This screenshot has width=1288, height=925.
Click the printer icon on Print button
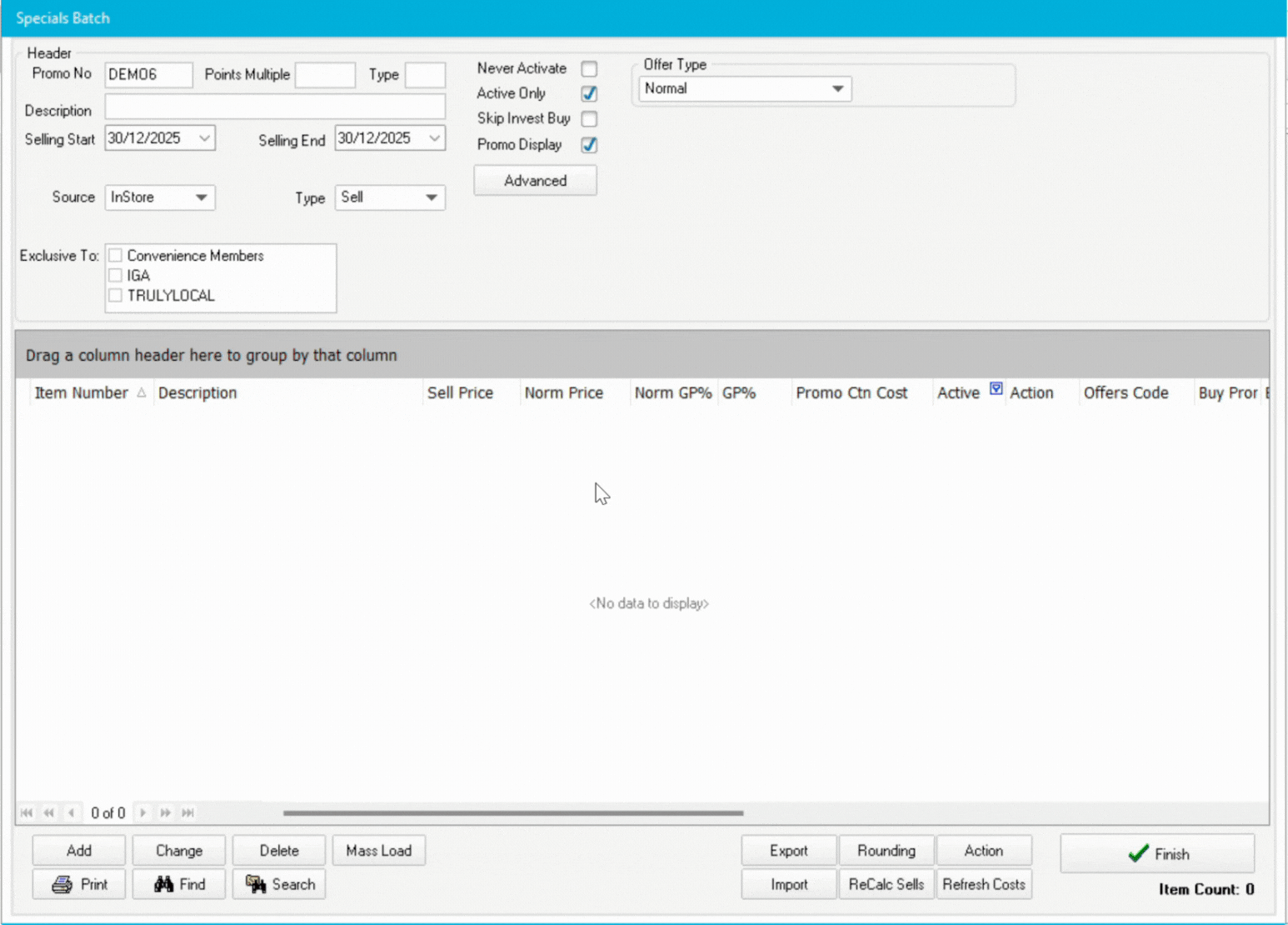pos(62,884)
